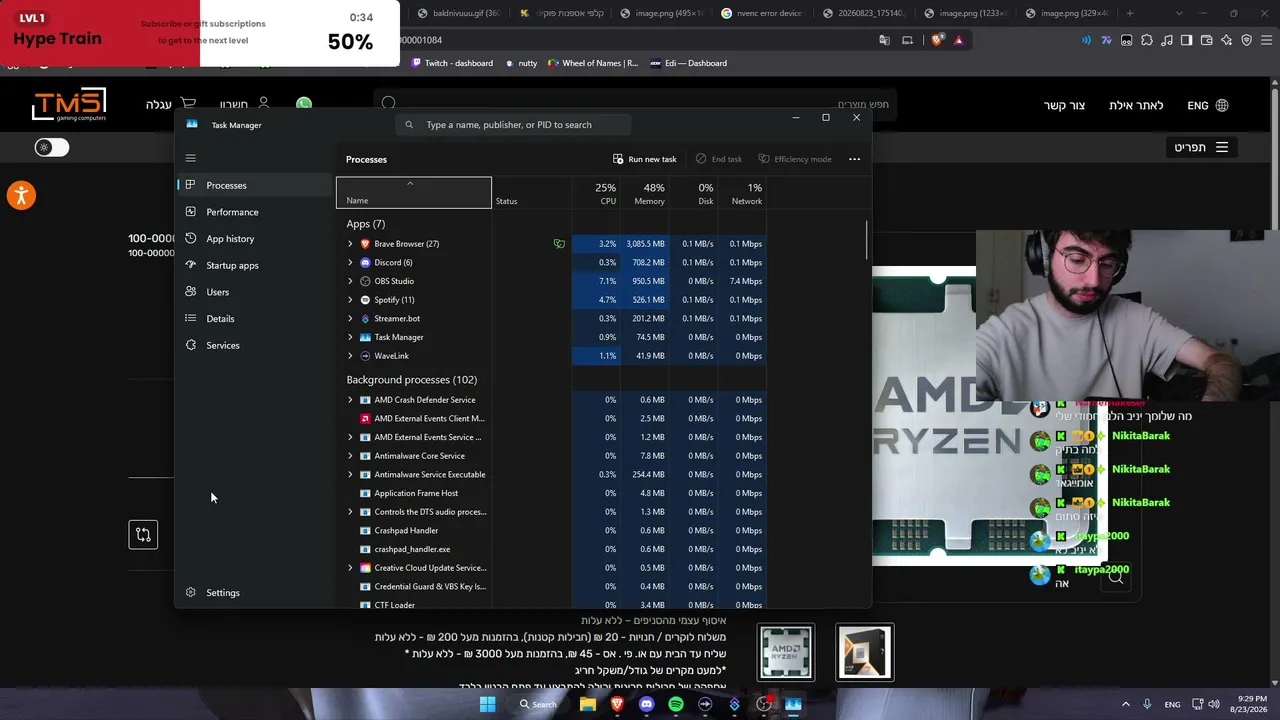Screen dimensions: 1280x720
Task: Open the Details page
Action: point(254,319)
